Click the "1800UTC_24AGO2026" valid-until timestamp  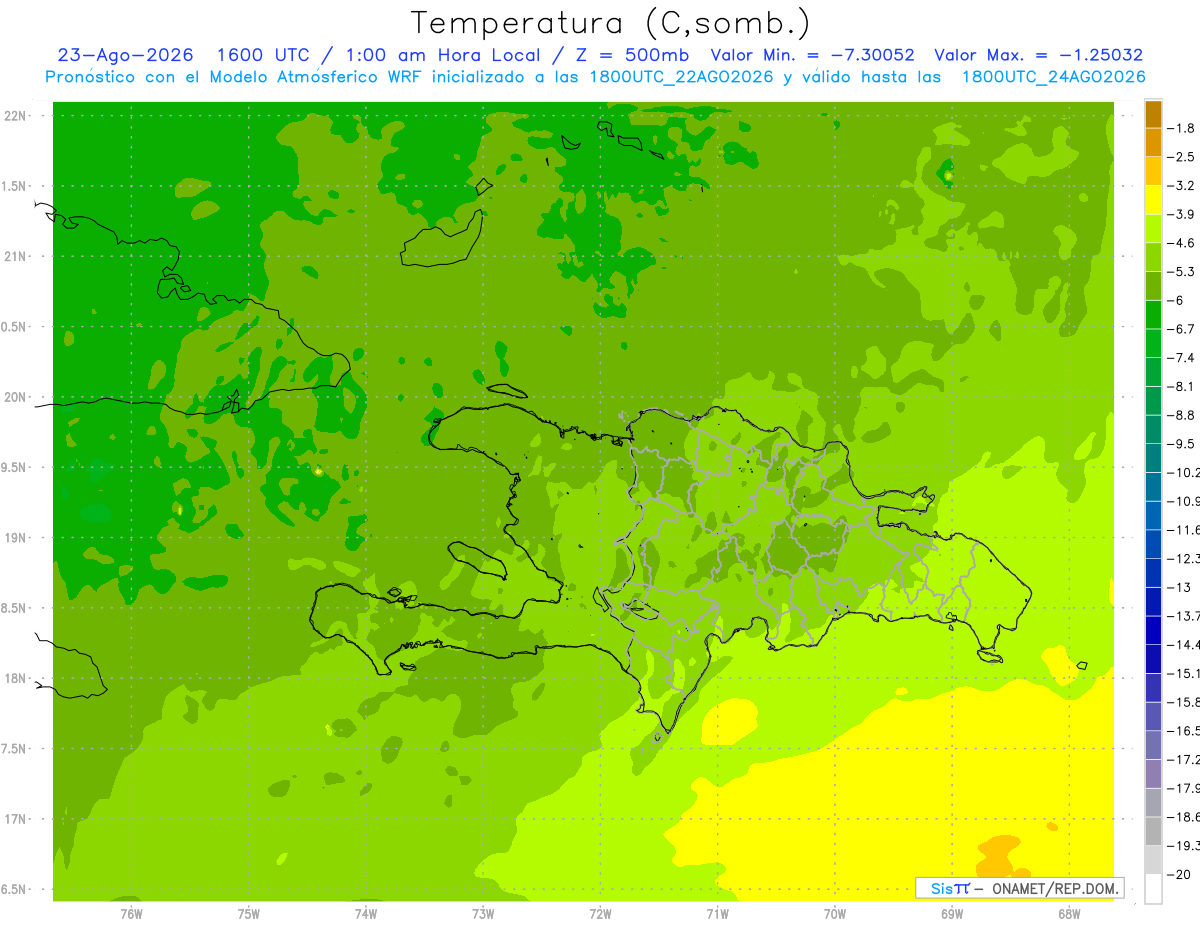1054,77
